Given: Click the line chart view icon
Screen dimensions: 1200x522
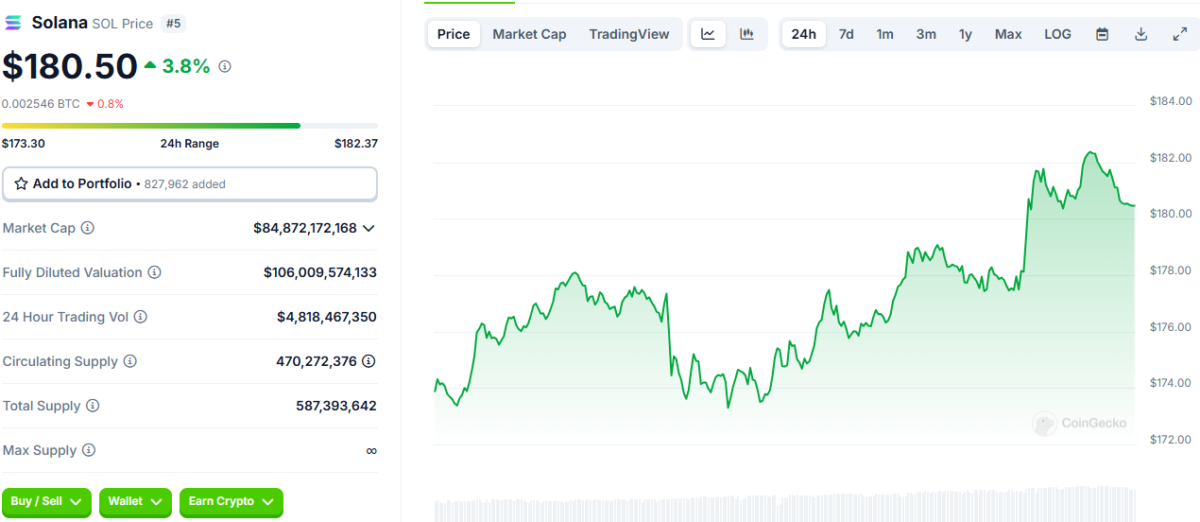Looking at the screenshot, I should 708,34.
